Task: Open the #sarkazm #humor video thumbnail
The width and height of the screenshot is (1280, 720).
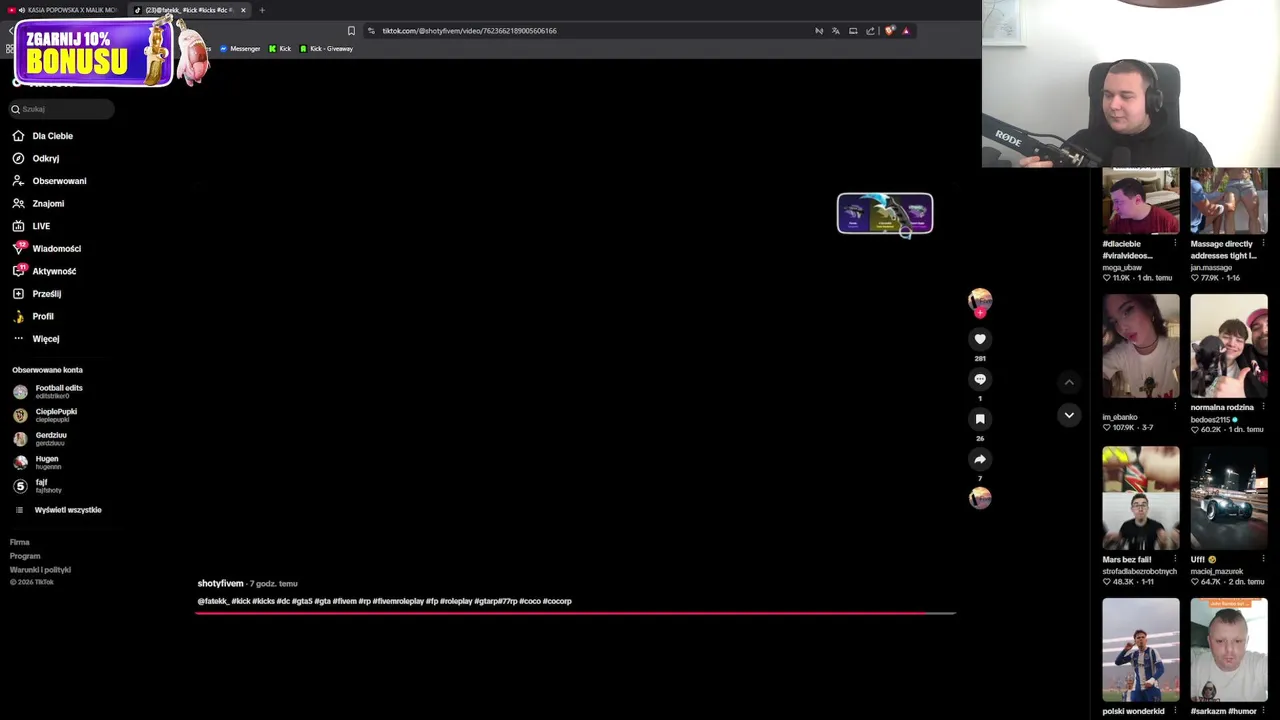Action: pos(1229,650)
